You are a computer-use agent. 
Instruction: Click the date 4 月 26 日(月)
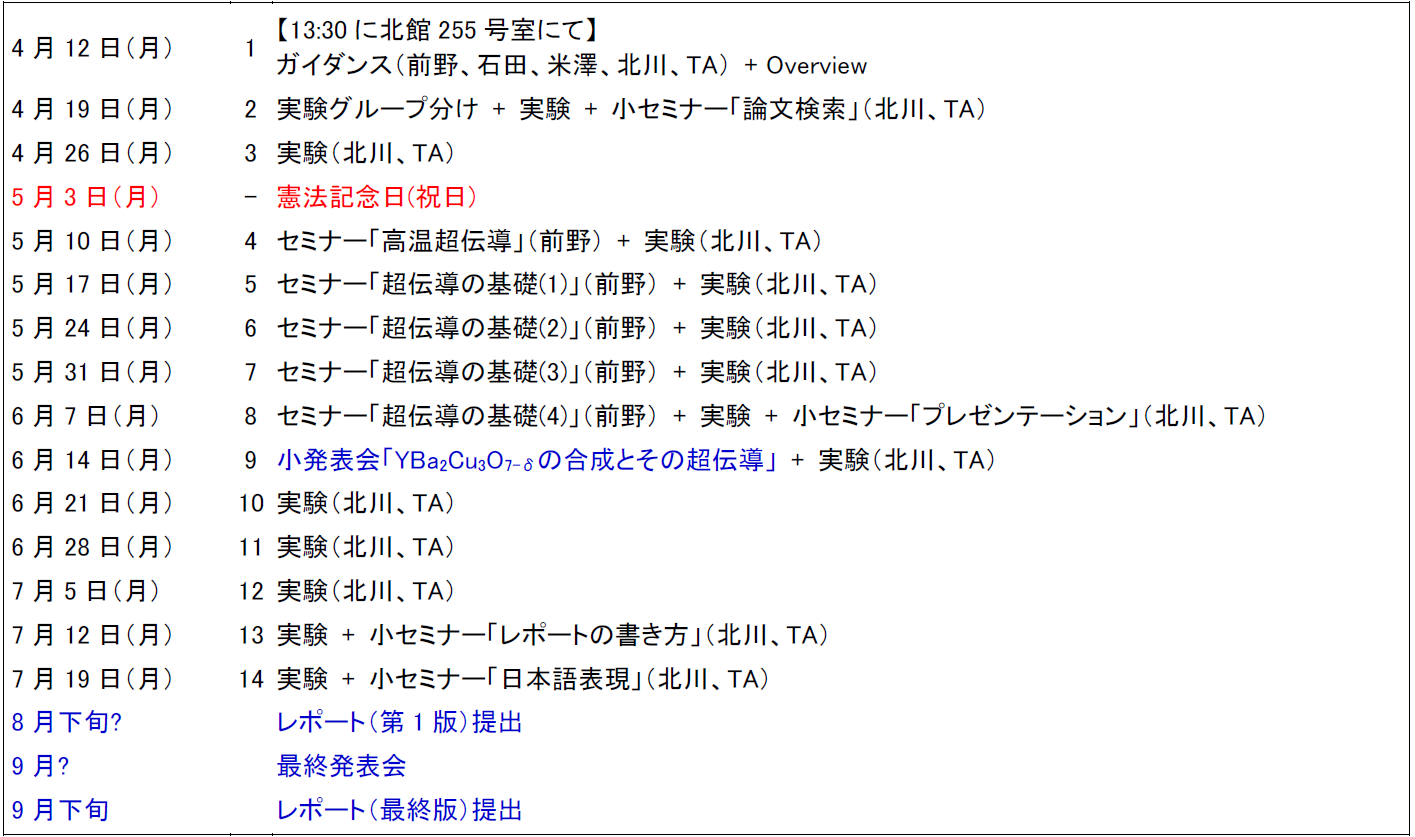pos(93,153)
